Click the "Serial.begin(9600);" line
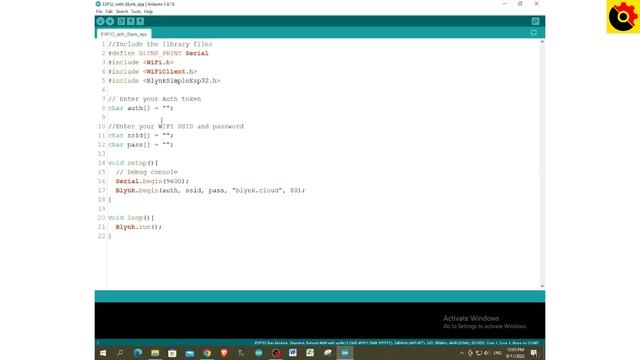Image resolution: width=640 pixels, height=360 pixels. (x=152, y=181)
